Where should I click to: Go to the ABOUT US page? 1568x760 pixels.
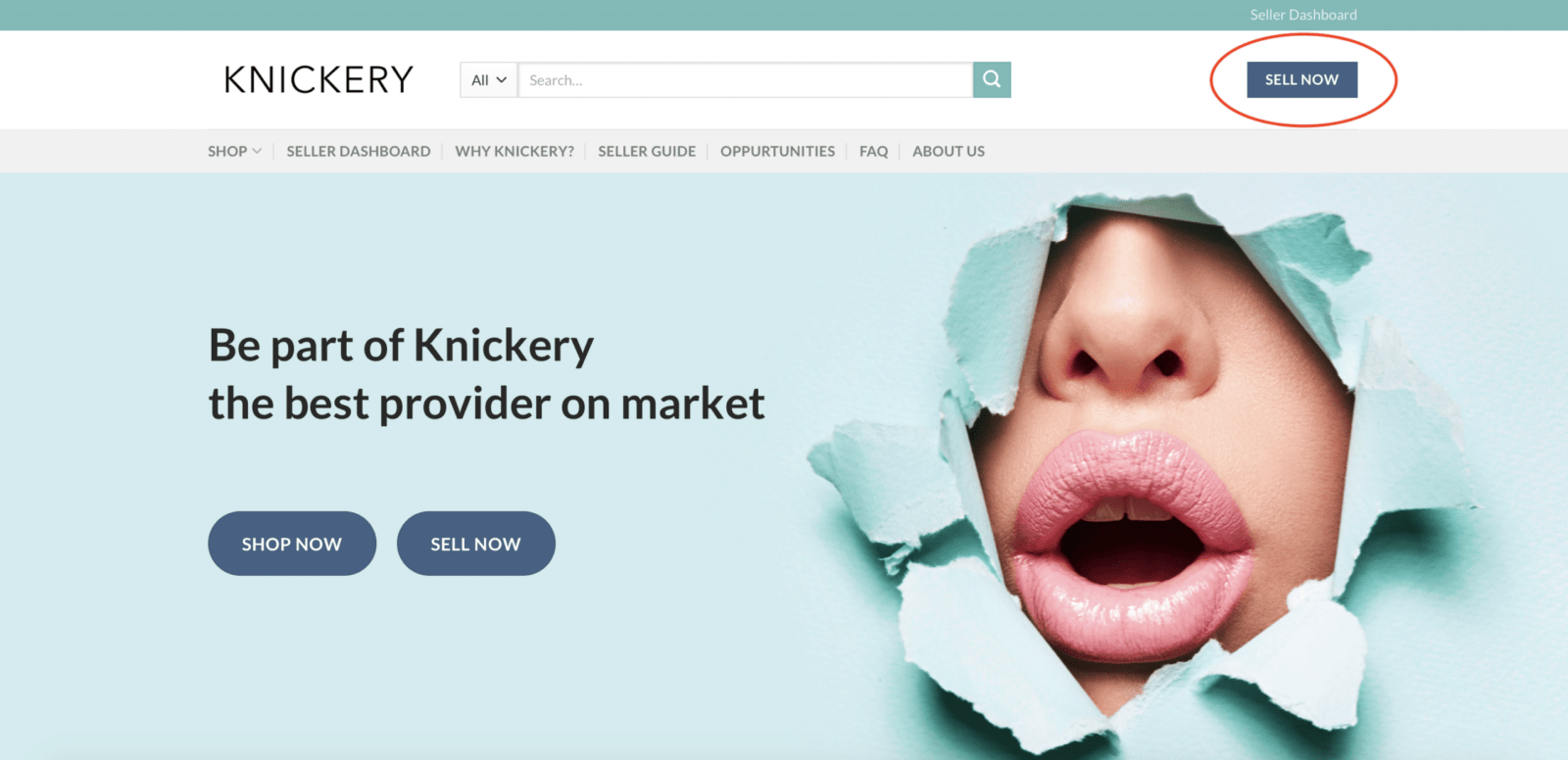(949, 151)
